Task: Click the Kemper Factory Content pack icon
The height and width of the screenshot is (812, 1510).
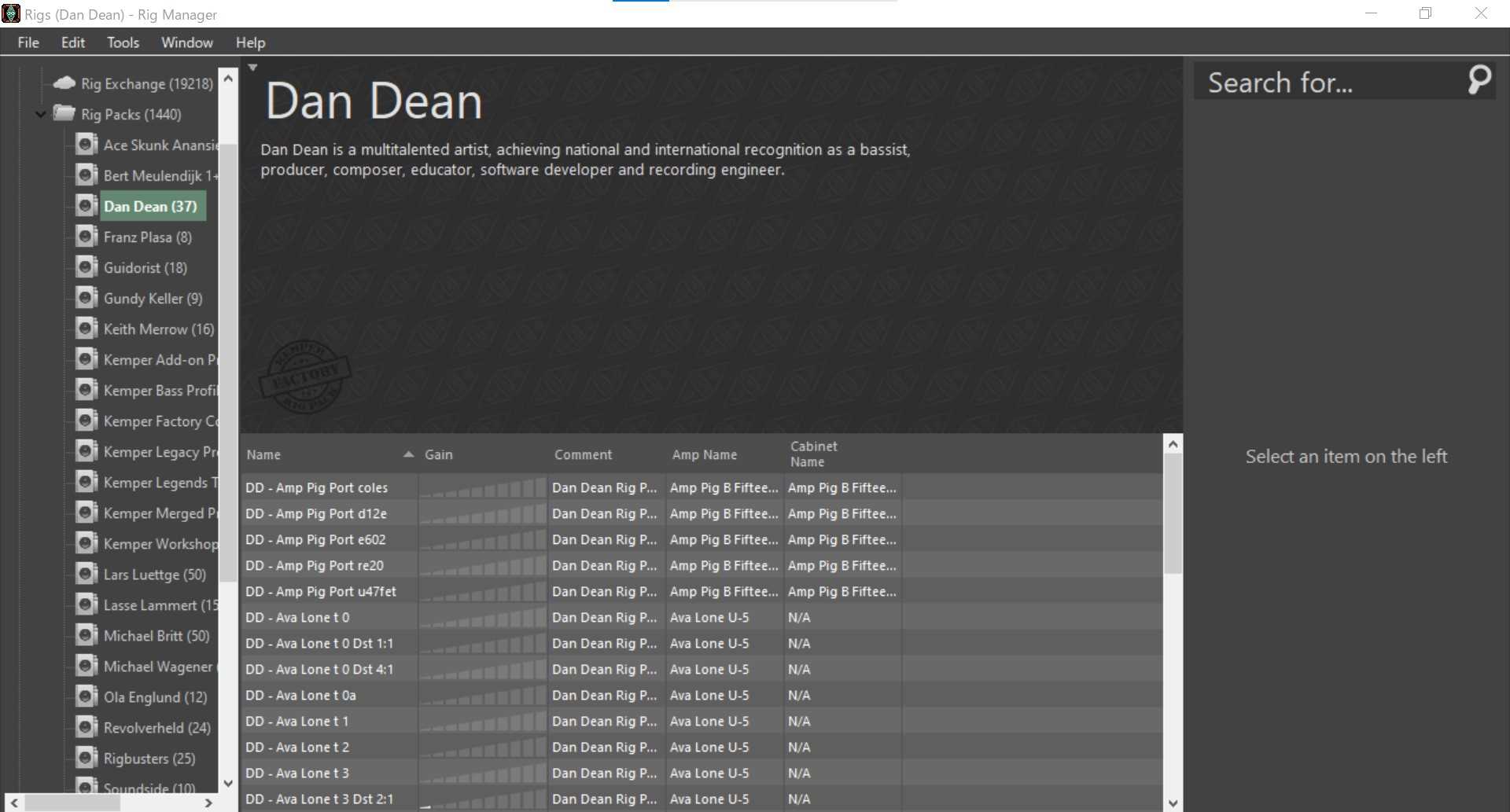Action: (87, 420)
